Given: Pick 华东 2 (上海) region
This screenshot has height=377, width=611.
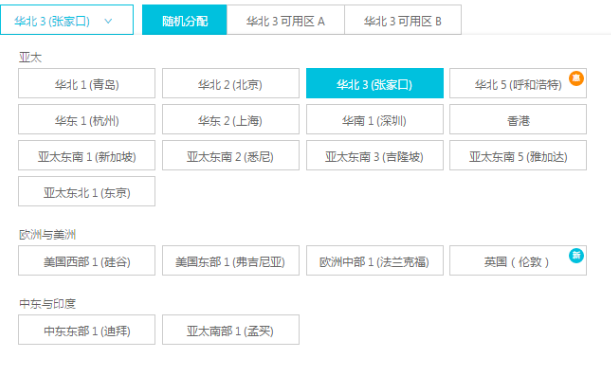Looking at the screenshot, I should click(231, 119).
